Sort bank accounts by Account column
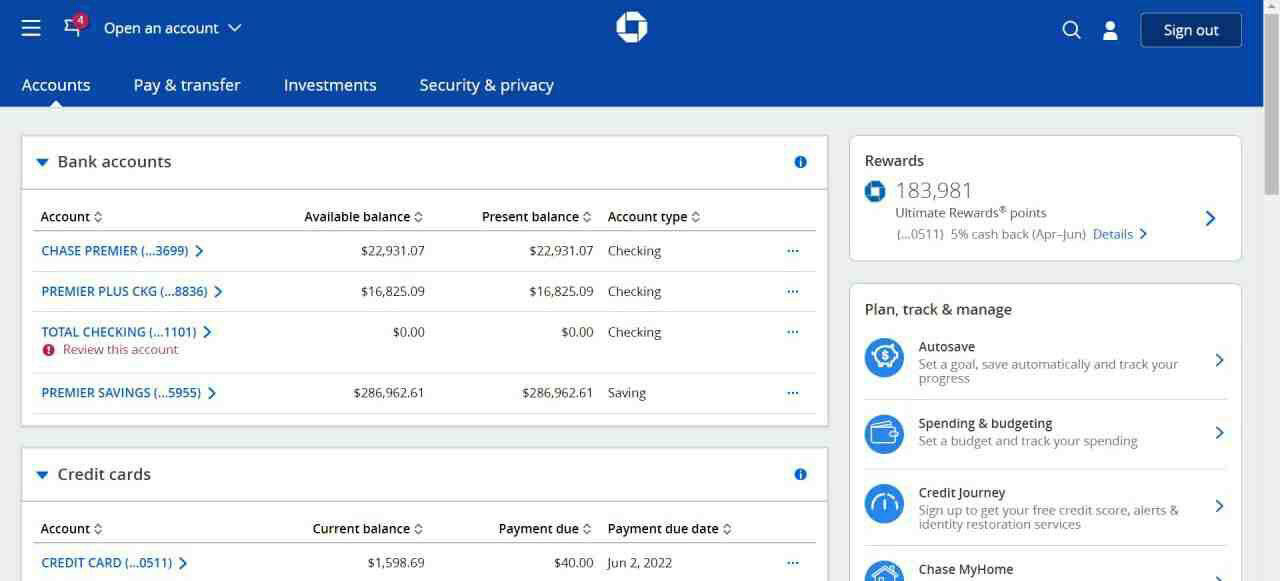Screen dimensions: 1280x581 pos(71,217)
